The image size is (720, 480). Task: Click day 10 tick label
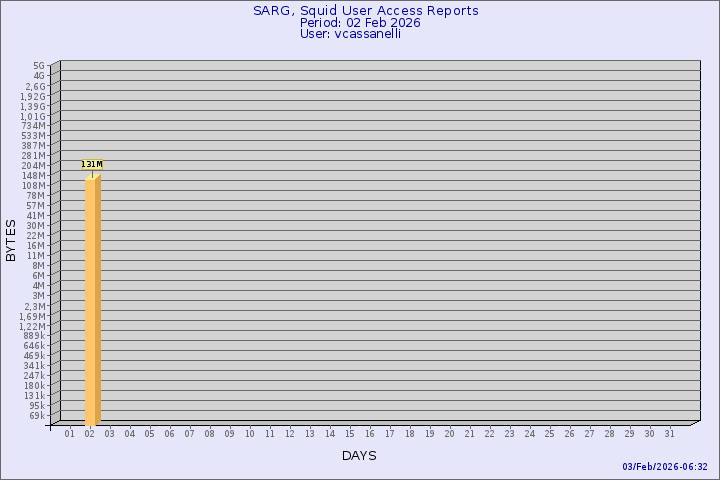pyautogui.click(x=249, y=434)
